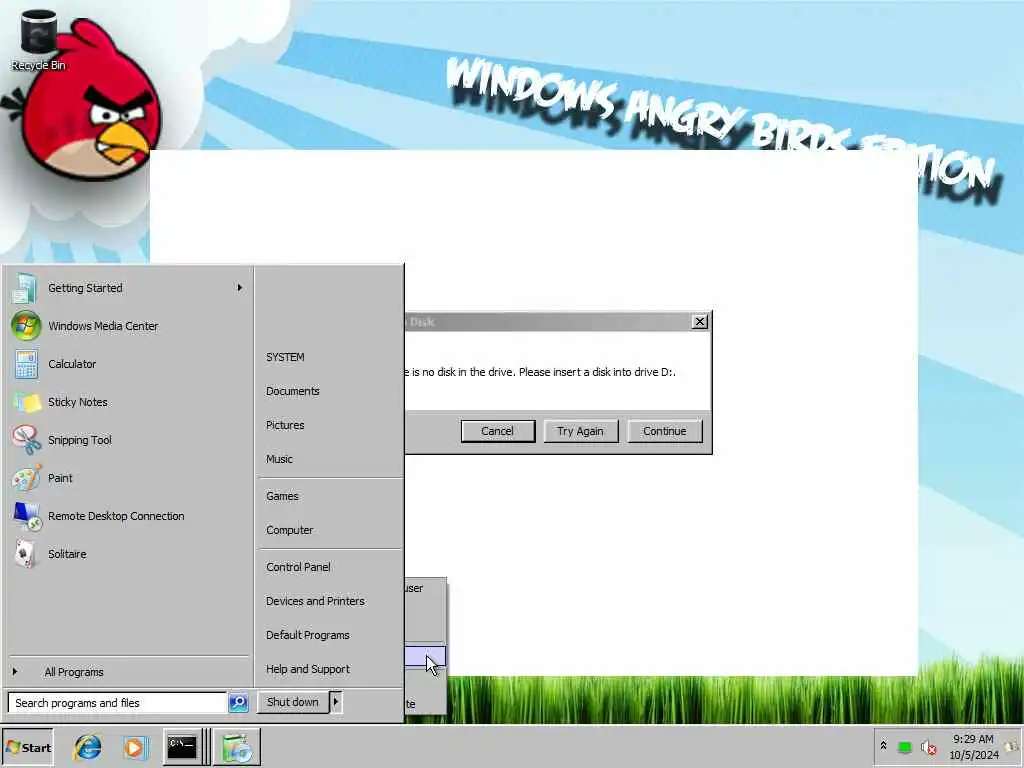Open Music library

[x=330, y=459]
